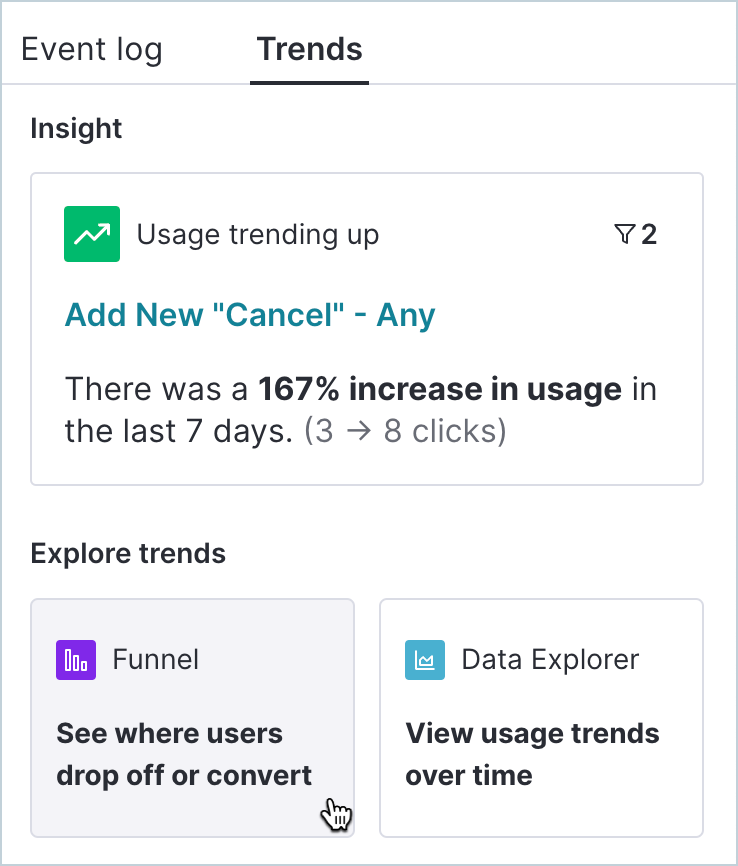The image size is (738, 866).
Task: Click the 'Explore trends' section heading
Action: coord(128,553)
